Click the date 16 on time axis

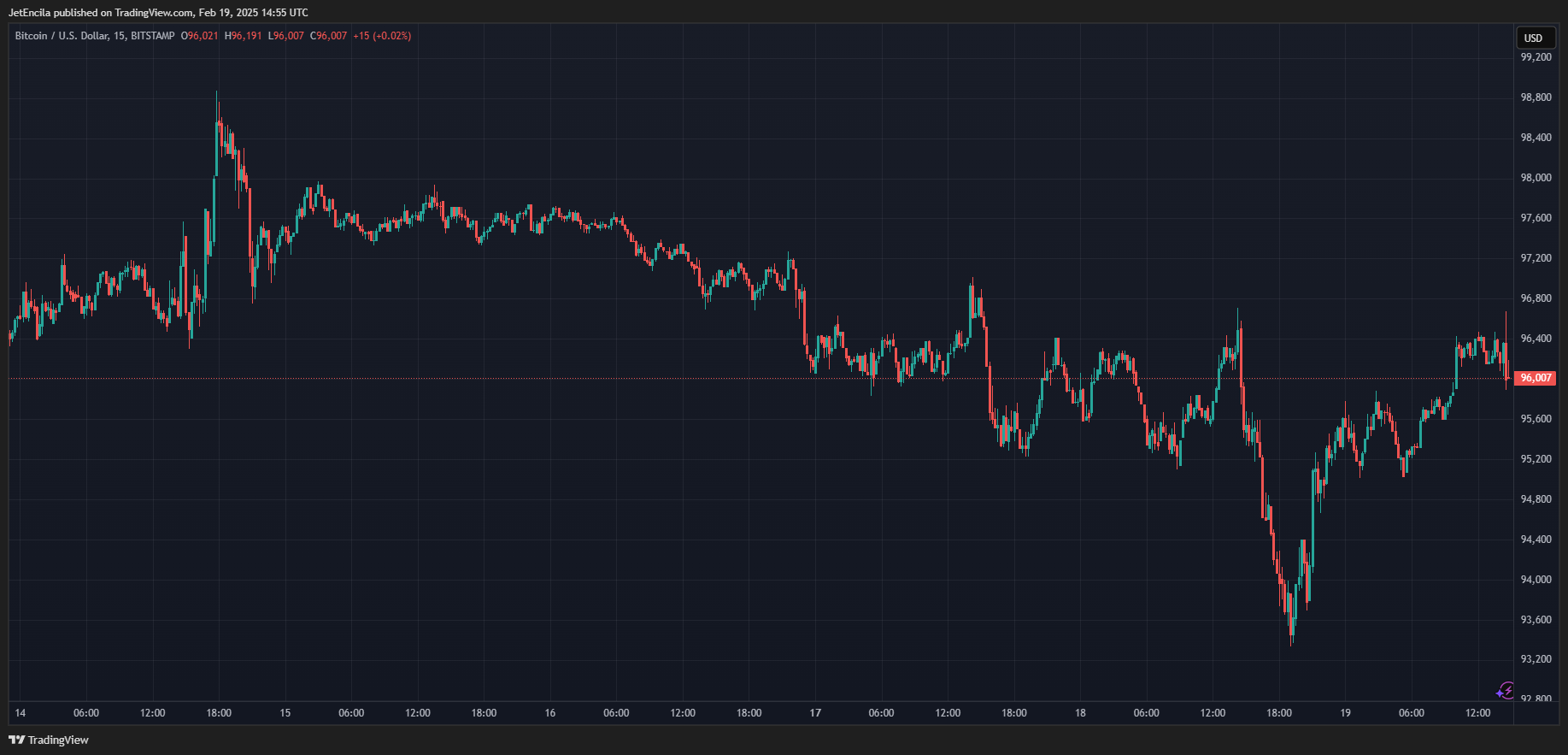pyautogui.click(x=550, y=713)
